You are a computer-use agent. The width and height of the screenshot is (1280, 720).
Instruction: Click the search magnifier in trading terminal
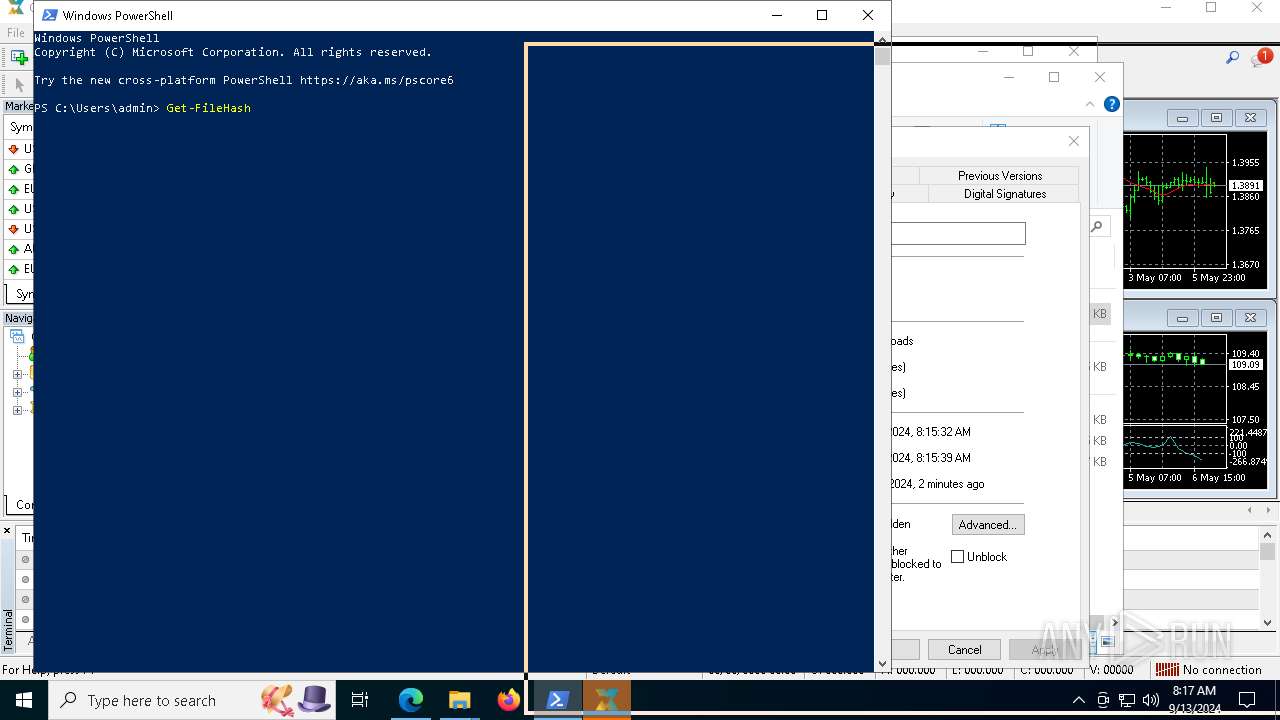[1233, 58]
